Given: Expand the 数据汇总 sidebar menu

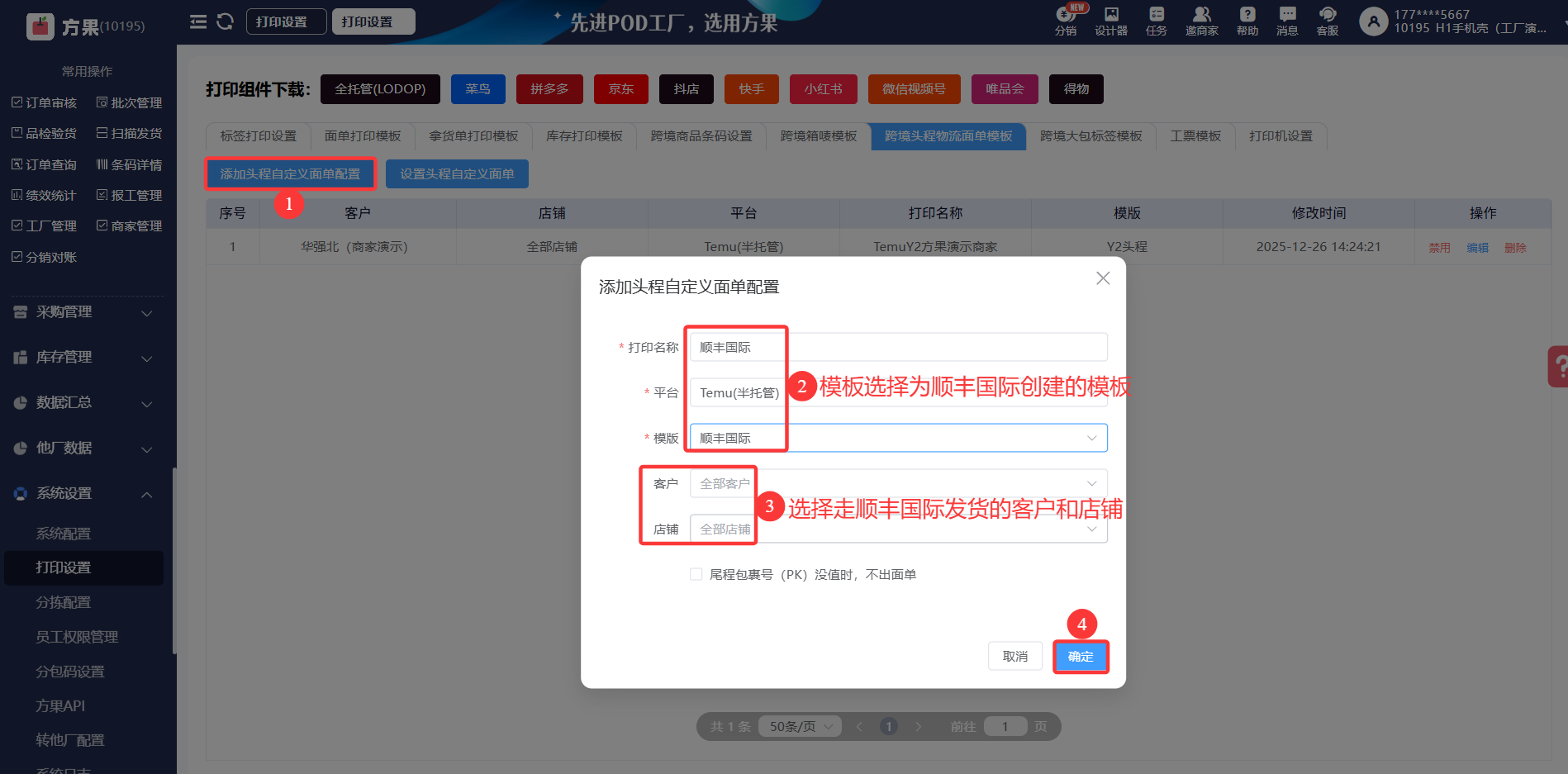Looking at the screenshot, I should pos(83,403).
